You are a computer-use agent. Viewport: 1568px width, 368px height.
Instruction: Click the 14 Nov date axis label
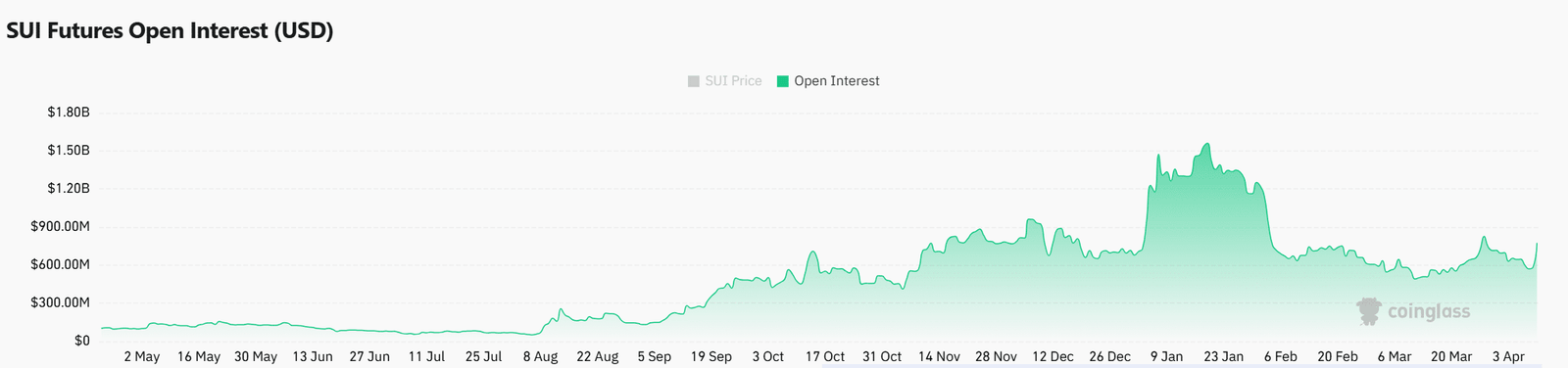[939, 357]
